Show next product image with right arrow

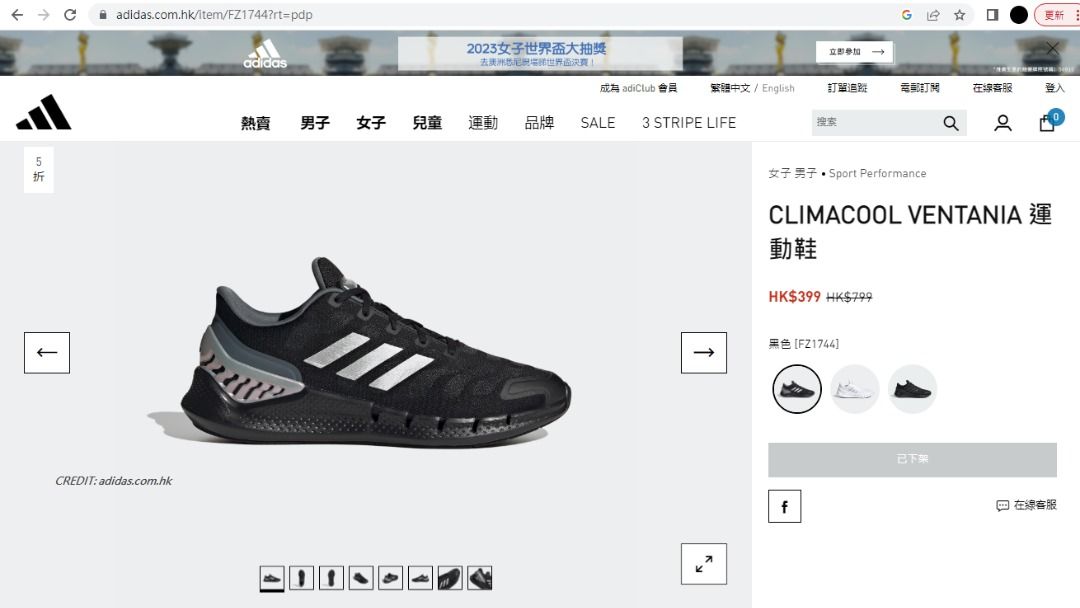click(704, 353)
